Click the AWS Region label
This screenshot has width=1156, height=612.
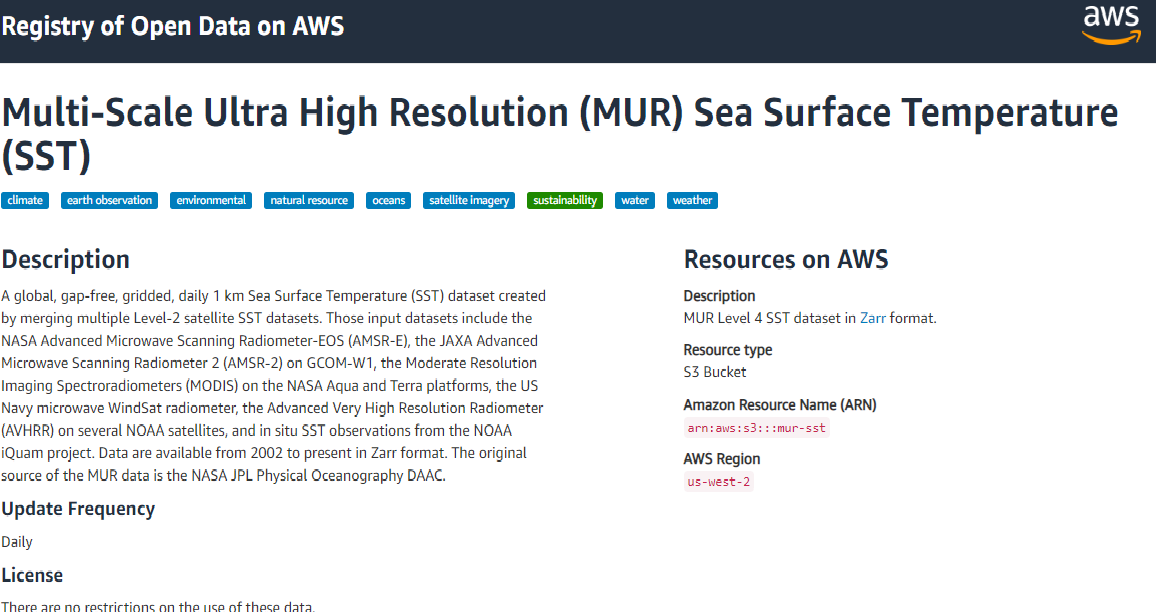click(722, 459)
